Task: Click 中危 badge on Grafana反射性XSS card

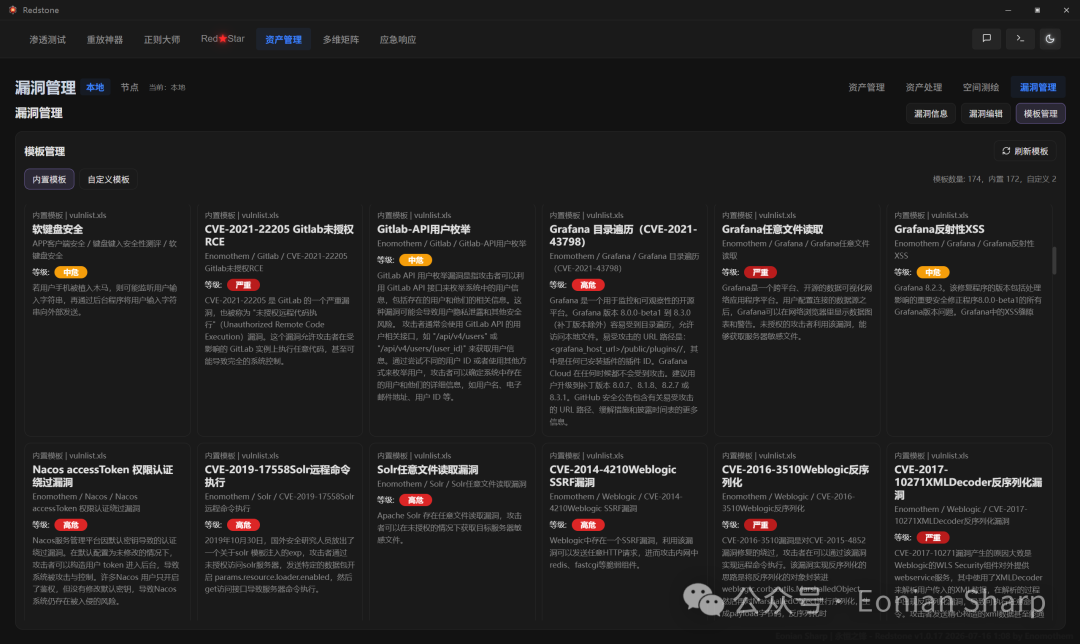Action: (933, 272)
